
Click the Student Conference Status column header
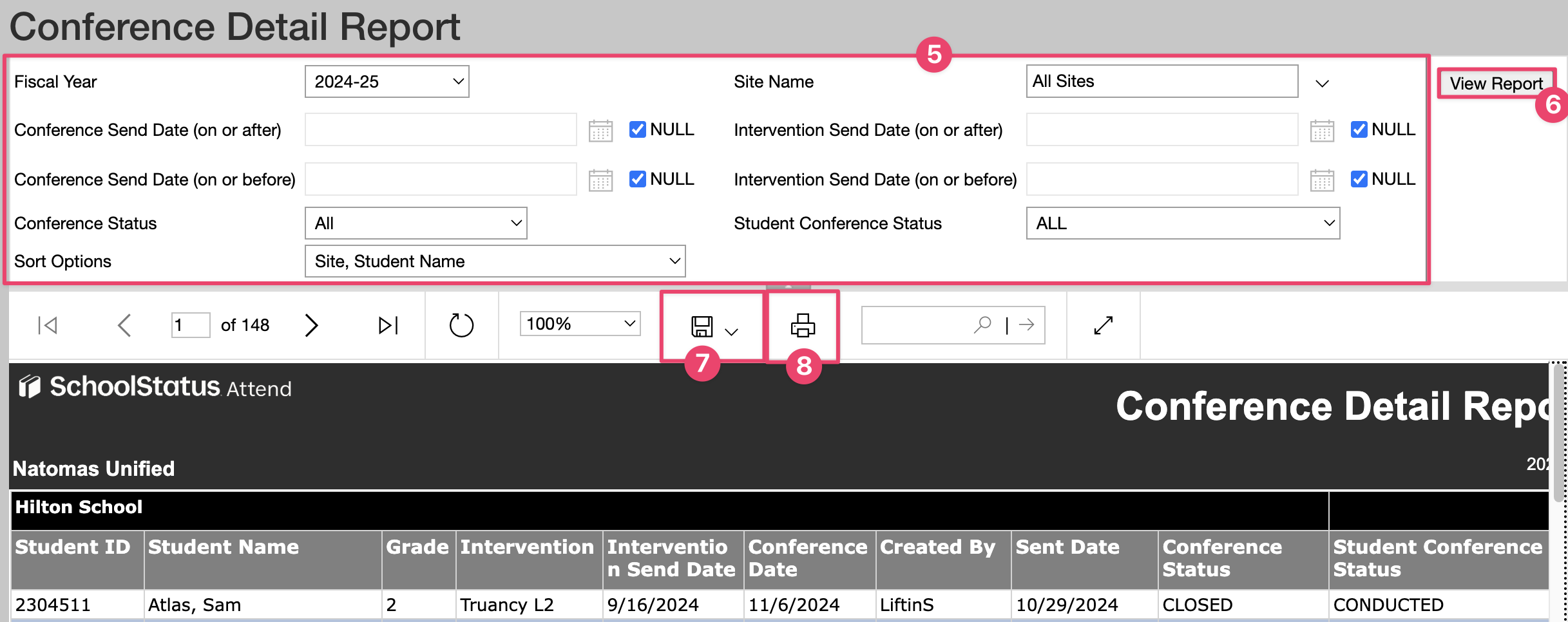[x=1439, y=559]
